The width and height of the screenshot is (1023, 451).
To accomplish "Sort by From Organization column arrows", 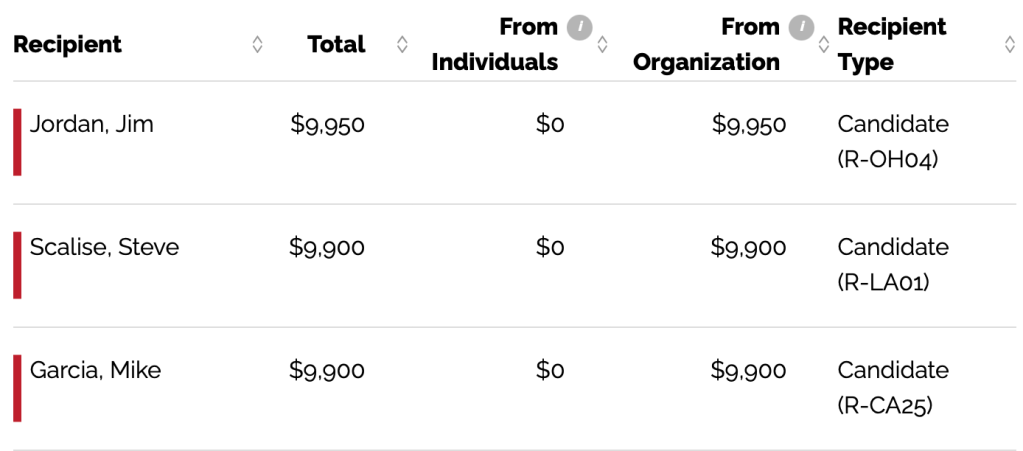I will tap(823, 44).
